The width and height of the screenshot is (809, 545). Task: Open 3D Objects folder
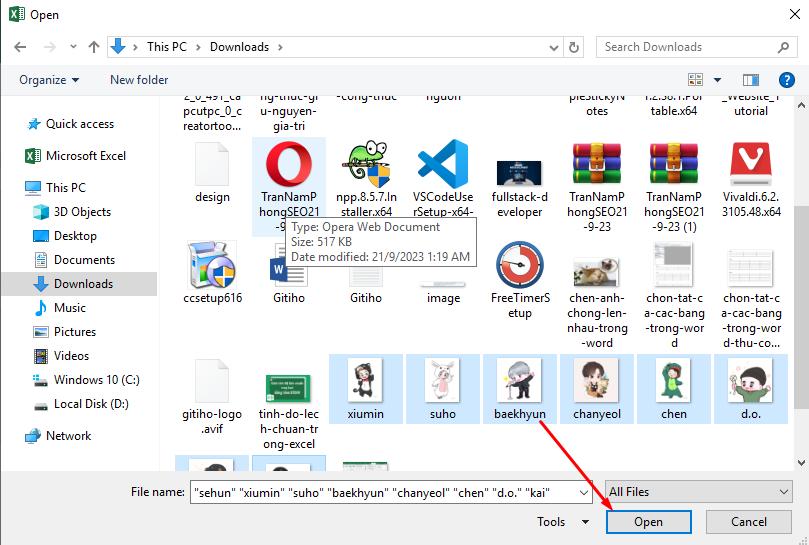(x=72, y=212)
